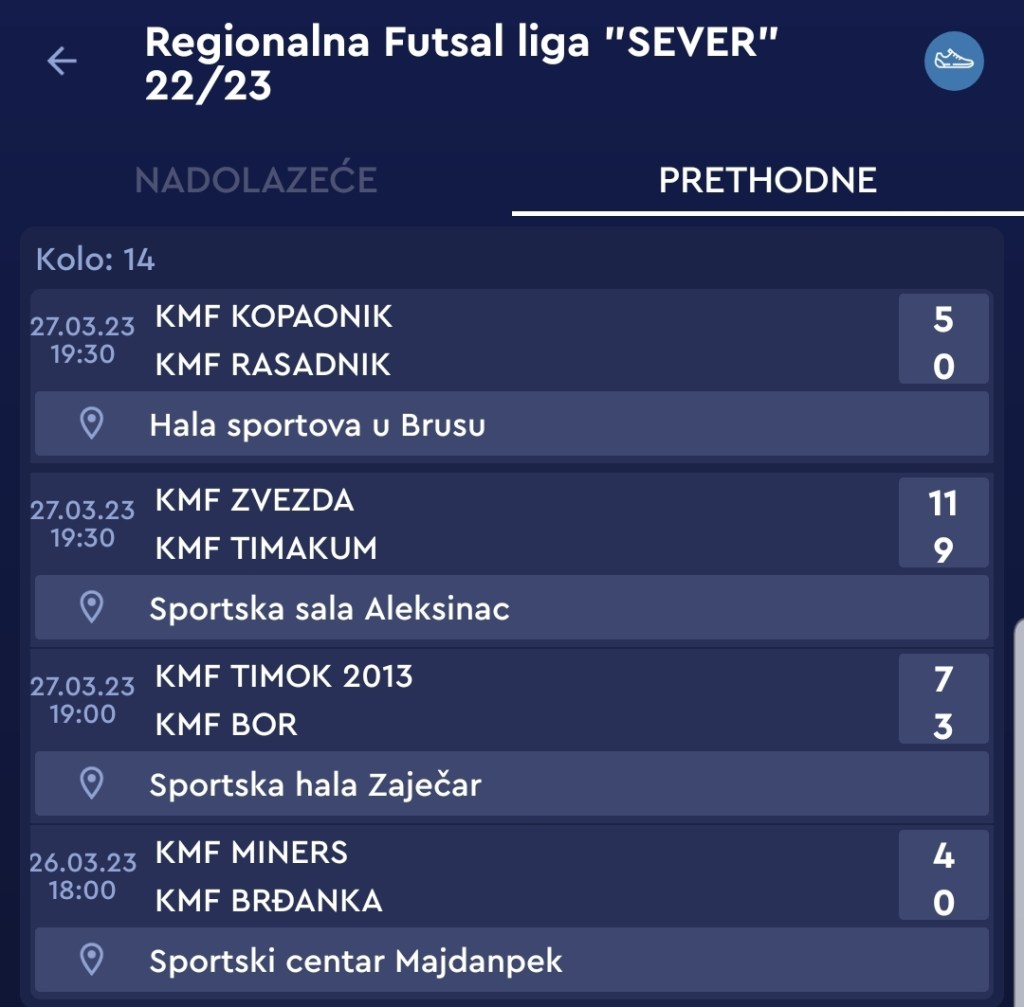This screenshot has height=1007, width=1024.
Task: Open KMF KOPAONIK team entry
Action: 274,316
